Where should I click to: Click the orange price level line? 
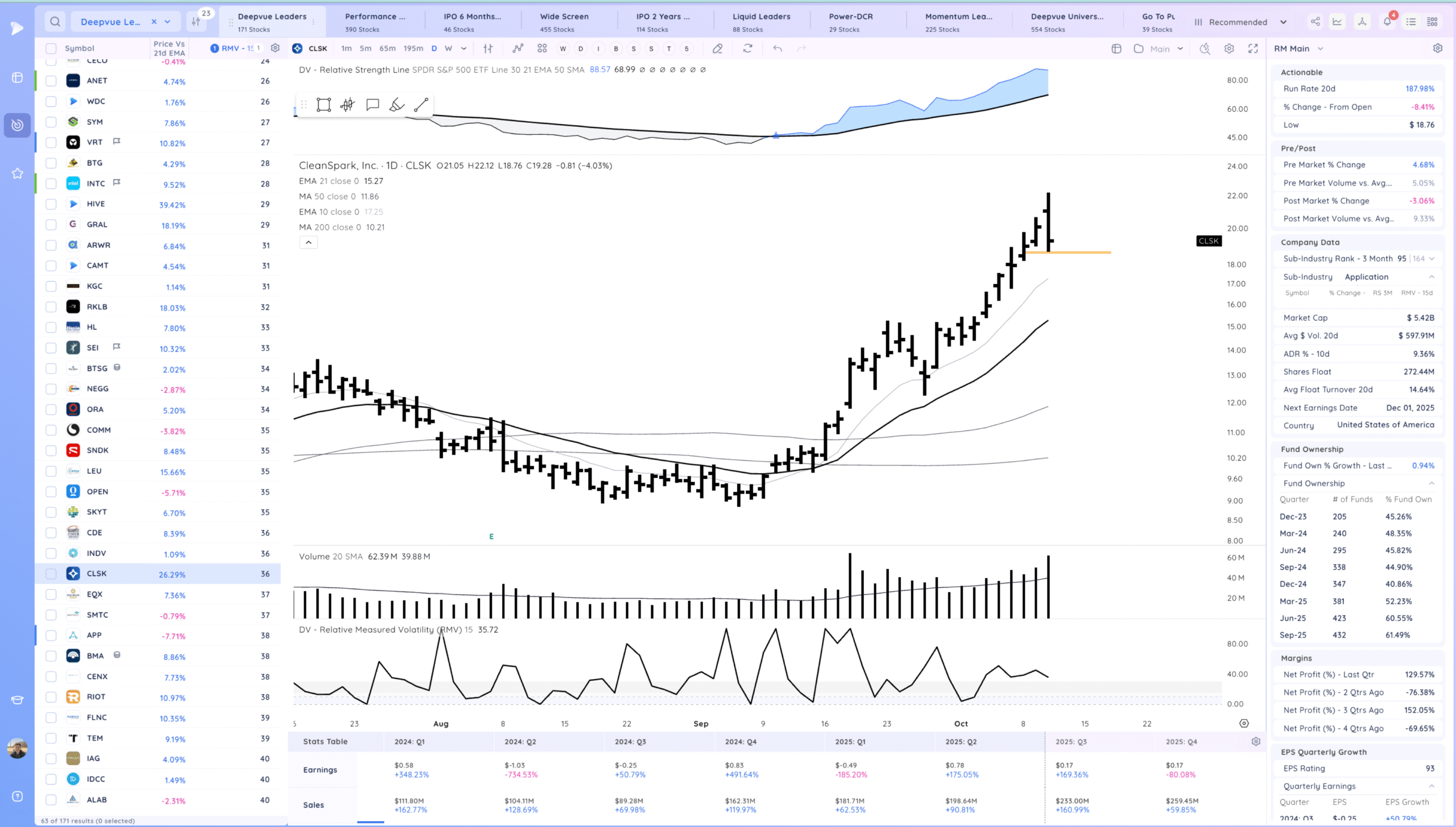pos(1081,252)
